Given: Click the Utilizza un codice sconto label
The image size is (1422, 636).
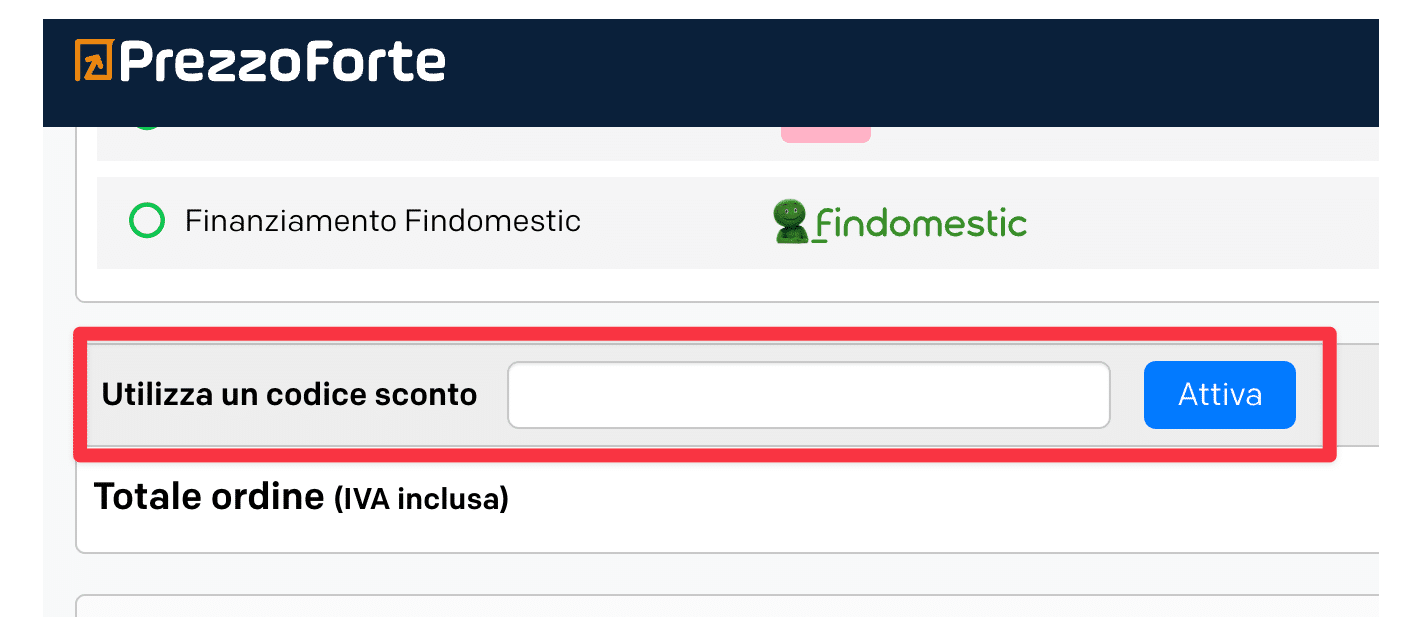Looking at the screenshot, I should (x=288, y=394).
